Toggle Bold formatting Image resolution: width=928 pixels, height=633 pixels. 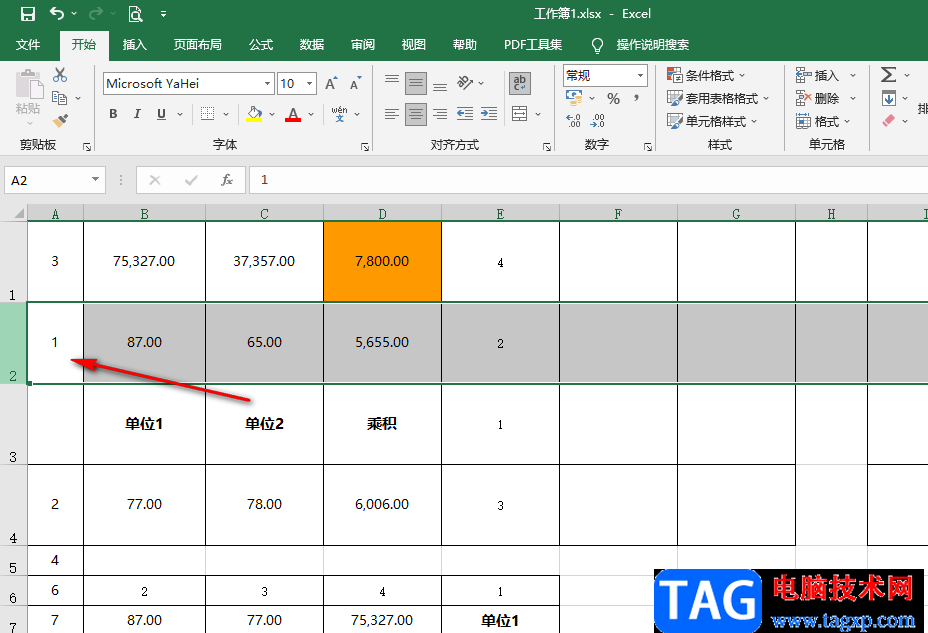click(113, 114)
